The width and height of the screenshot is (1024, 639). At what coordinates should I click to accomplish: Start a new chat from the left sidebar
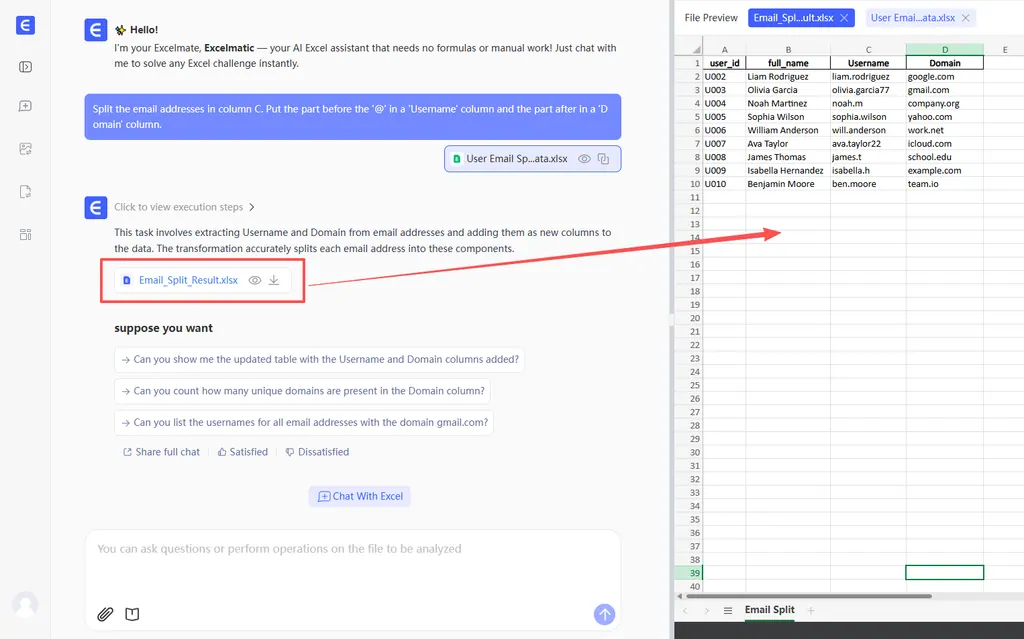point(26,107)
